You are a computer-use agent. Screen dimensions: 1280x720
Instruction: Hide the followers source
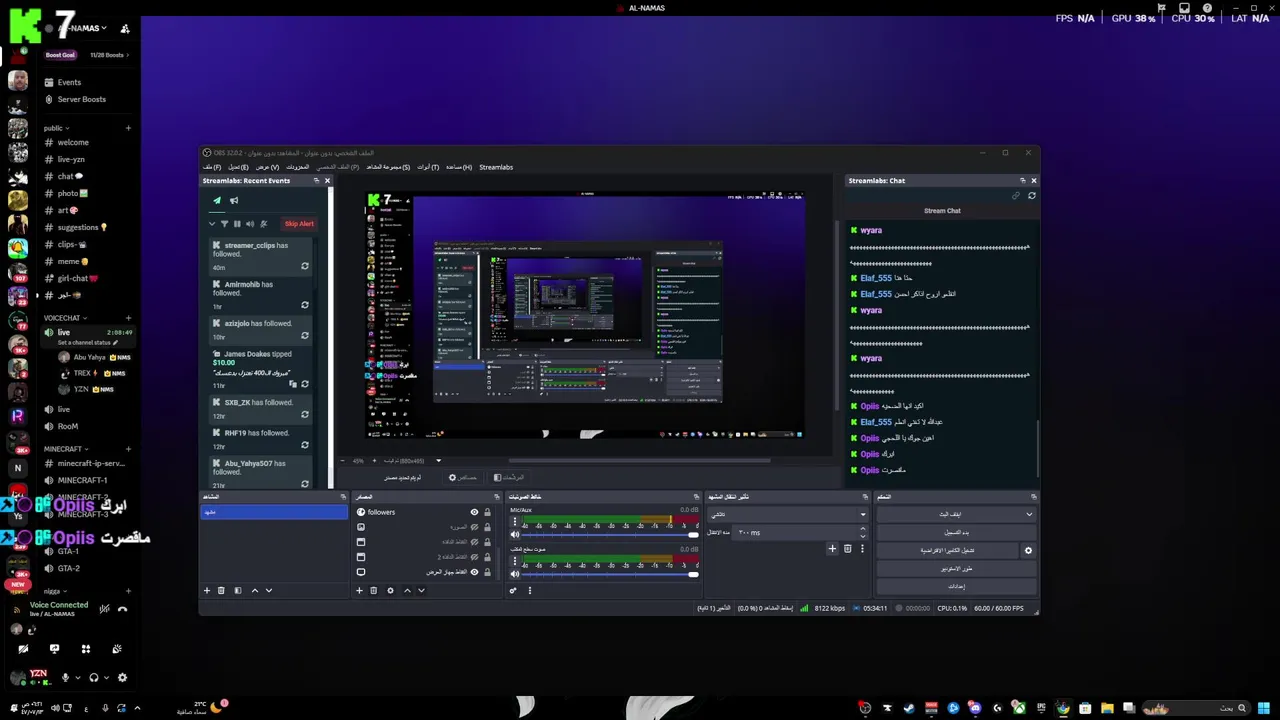475,512
